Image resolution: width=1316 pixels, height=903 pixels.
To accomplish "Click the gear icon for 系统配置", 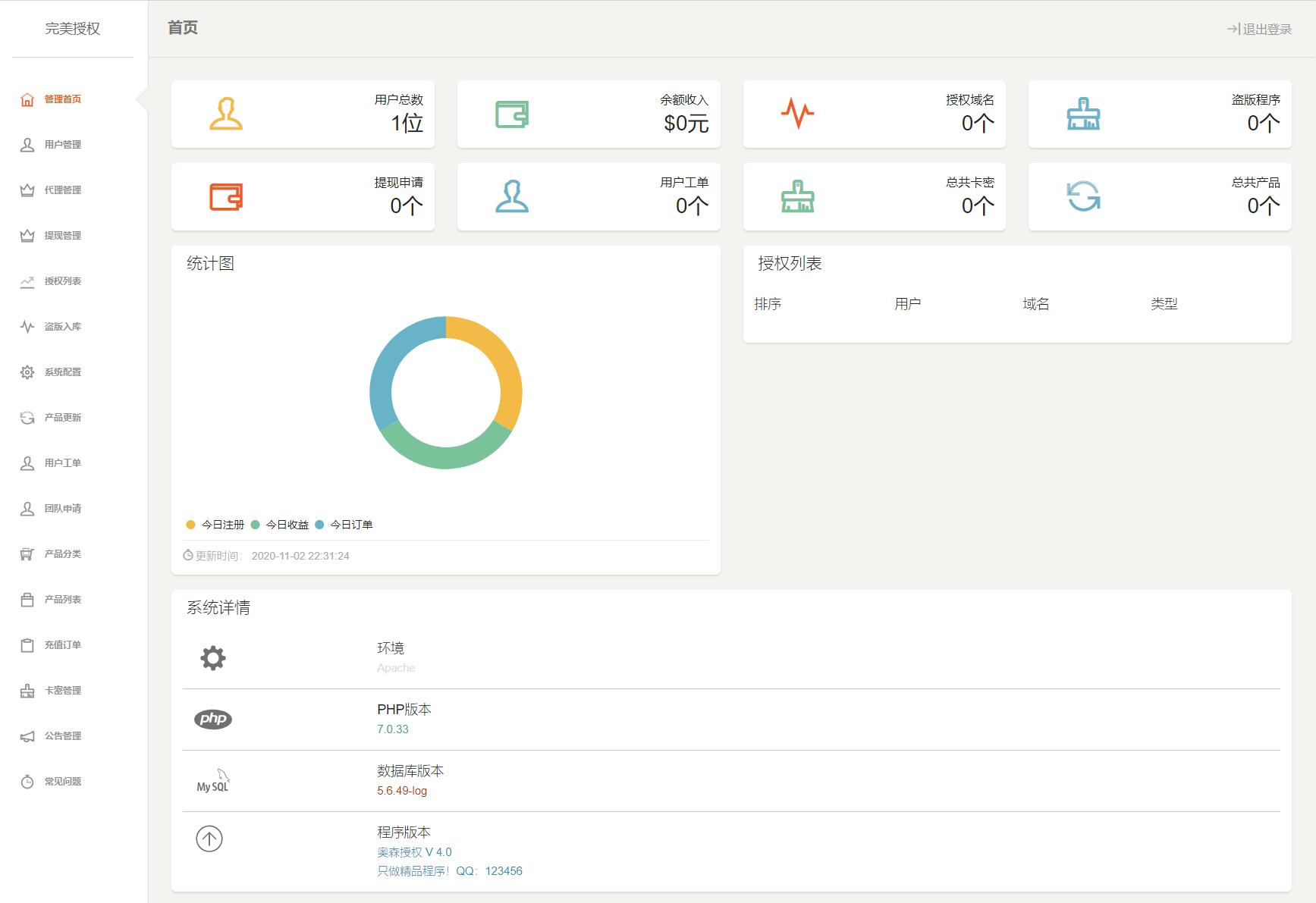I will coord(27,372).
